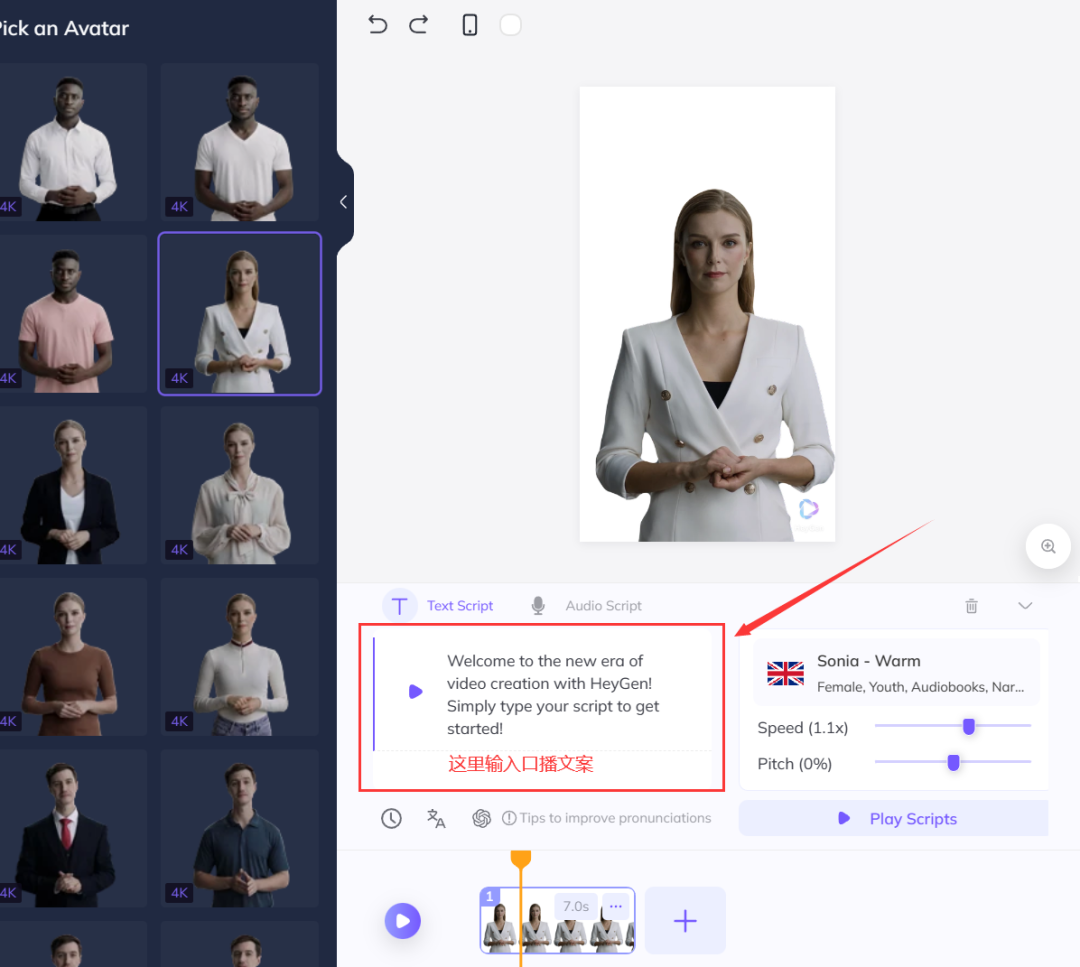1080x967 pixels.
Task: Open scene options three-dots menu
Action: (616, 906)
